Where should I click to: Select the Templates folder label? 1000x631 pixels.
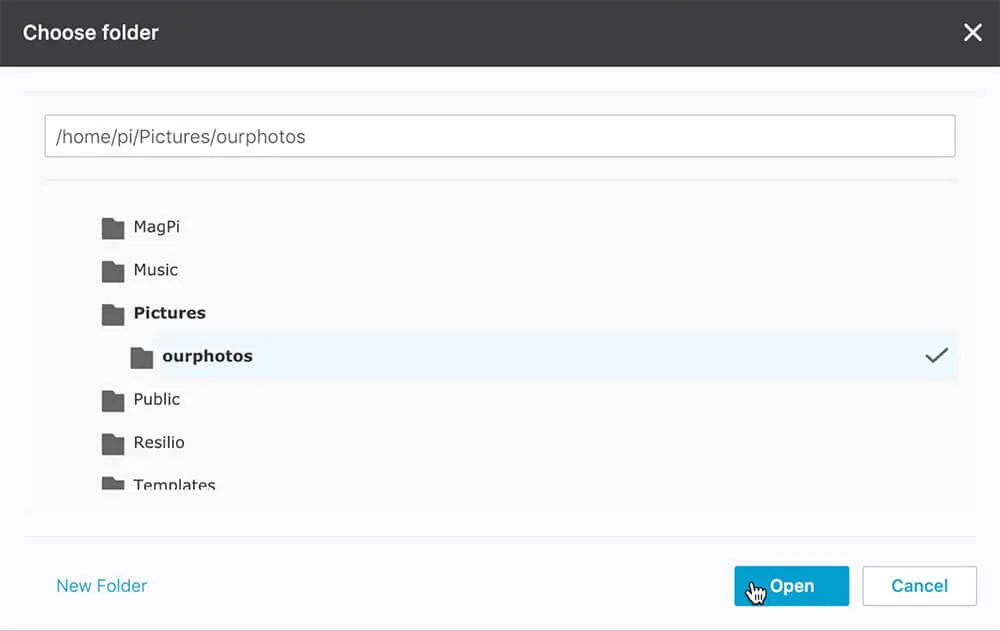tap(174, 484)
